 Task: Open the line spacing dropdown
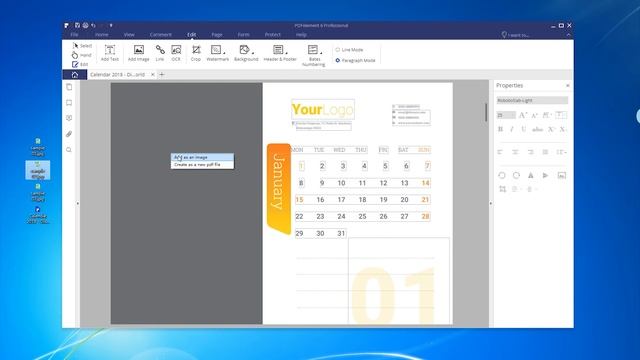click(562, 152)
